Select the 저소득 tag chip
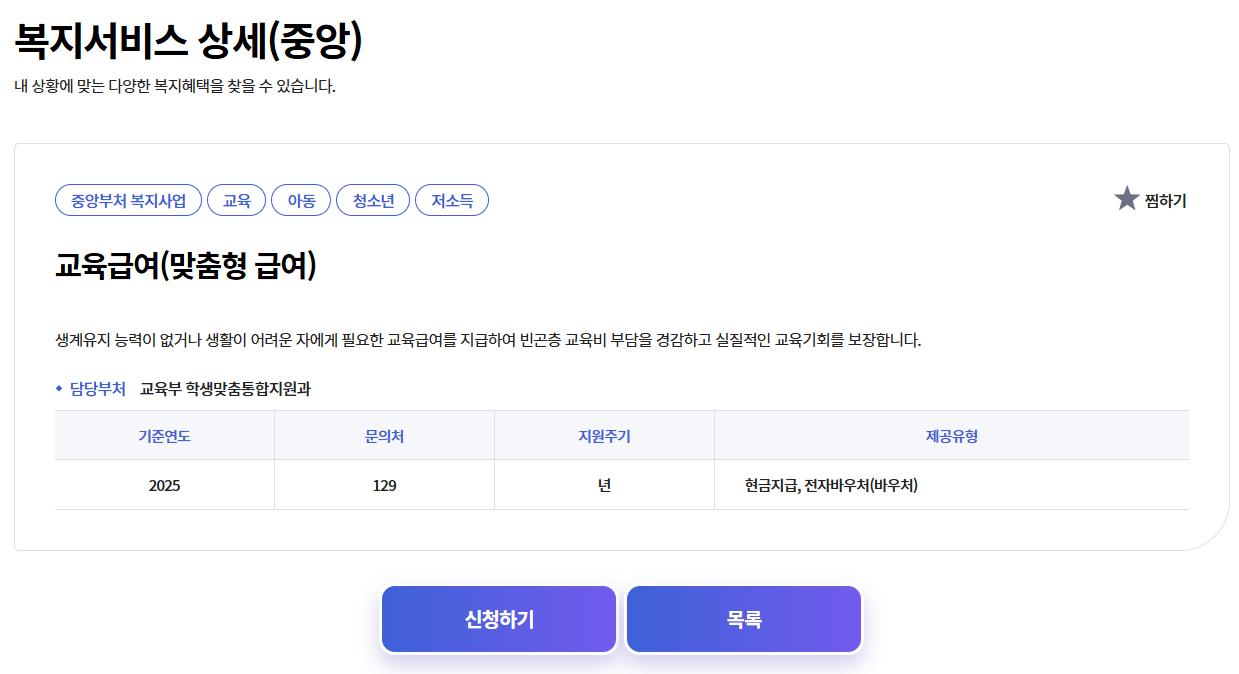This screenshot has height=674, width=1239. pyautogui.click(x=451, y=200)
